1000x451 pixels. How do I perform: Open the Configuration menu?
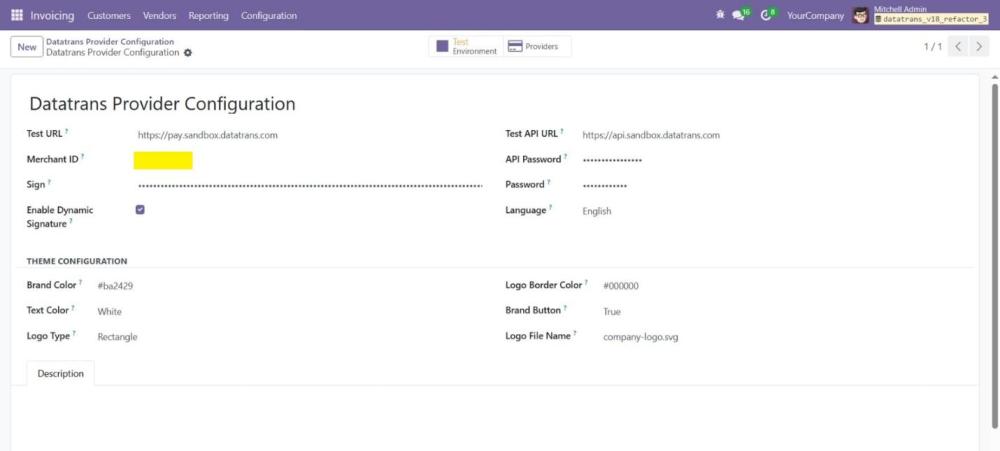(269, 16)
